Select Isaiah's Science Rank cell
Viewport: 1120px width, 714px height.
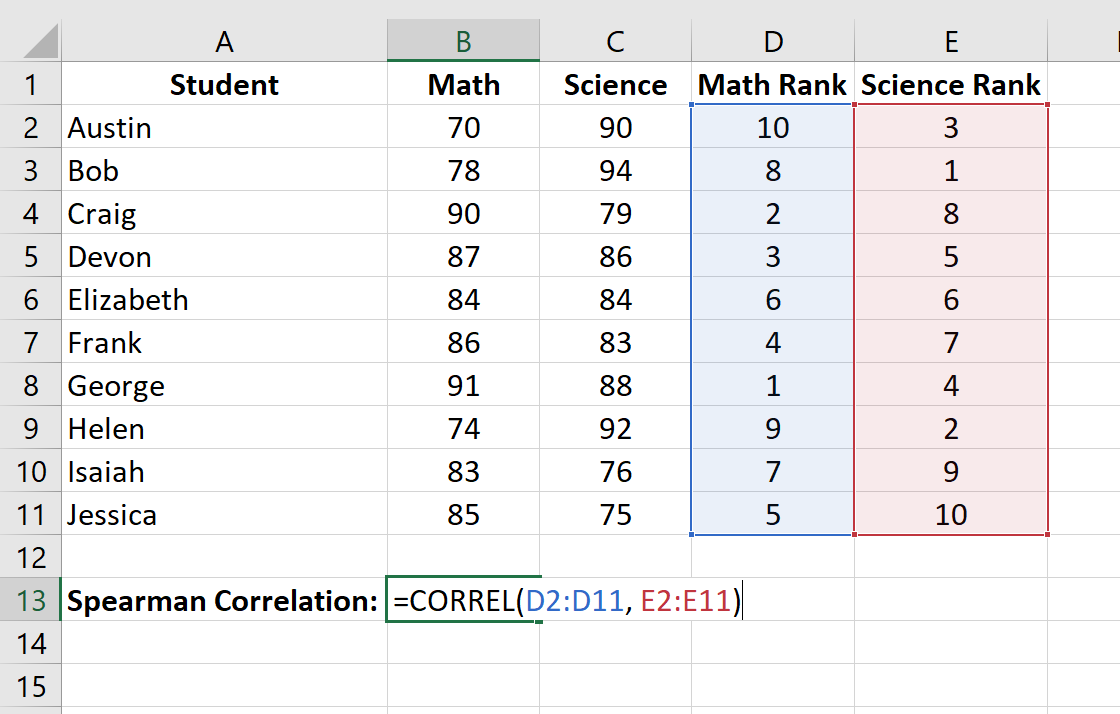[x=951, y=471]
